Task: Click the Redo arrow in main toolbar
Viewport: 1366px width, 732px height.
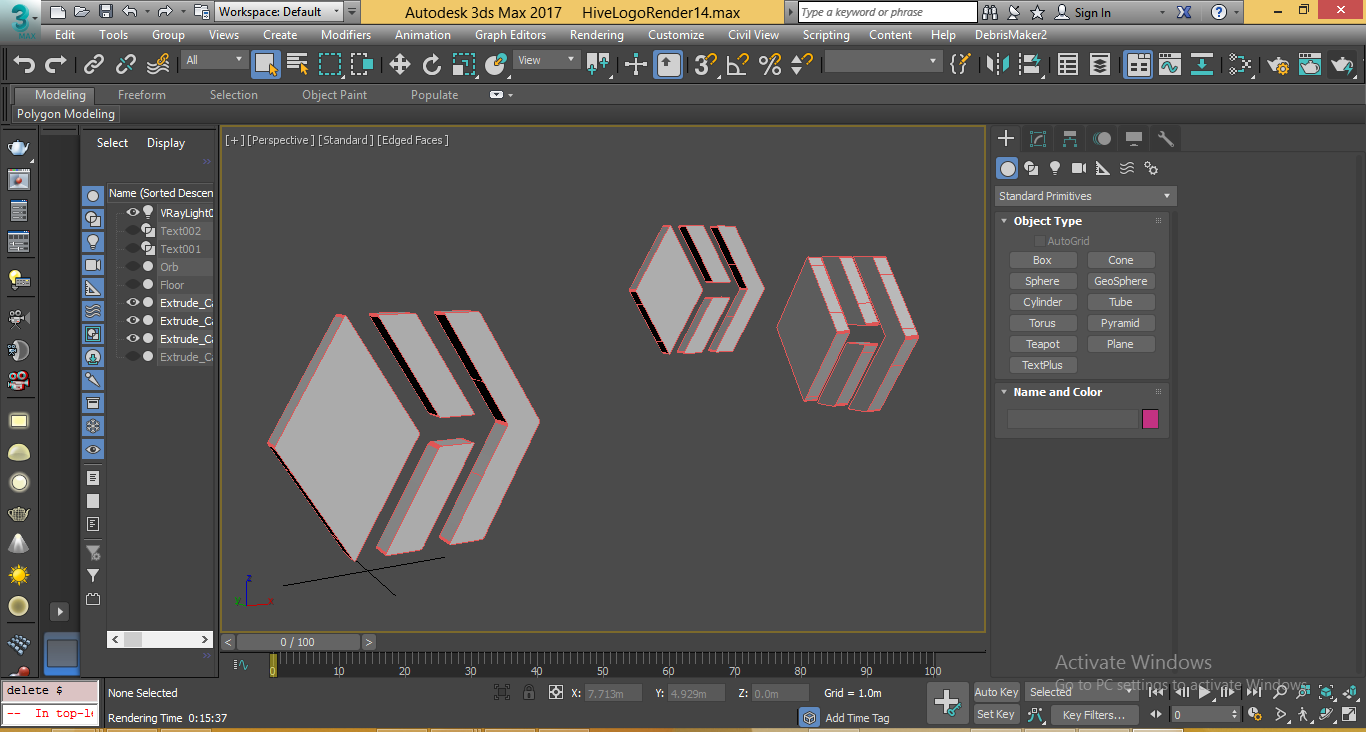Action: tap(56, 65)
